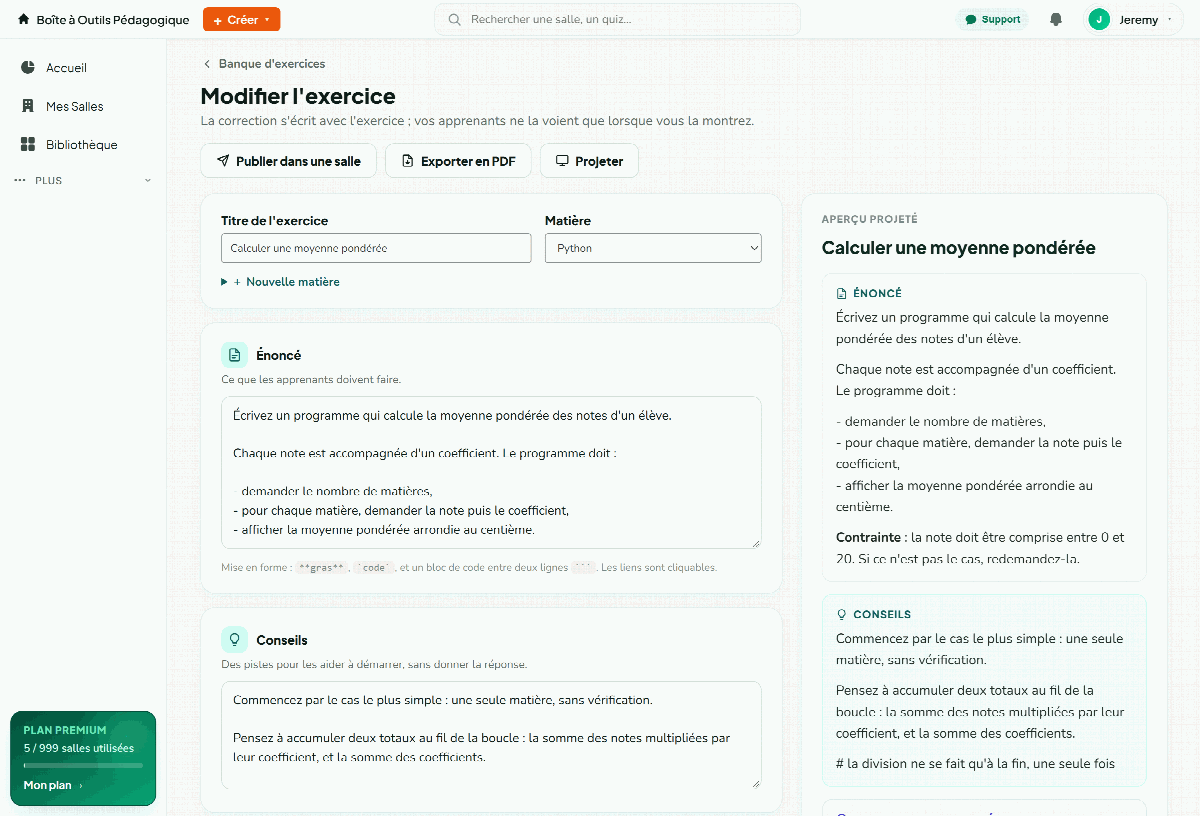Go back to Banque d'exercices
This screenshot has height=816, width=1200.
point(264,64)
